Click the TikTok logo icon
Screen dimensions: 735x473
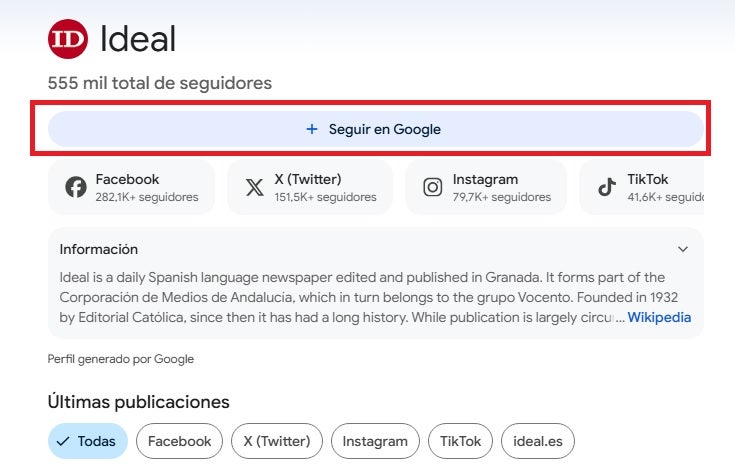606,187
